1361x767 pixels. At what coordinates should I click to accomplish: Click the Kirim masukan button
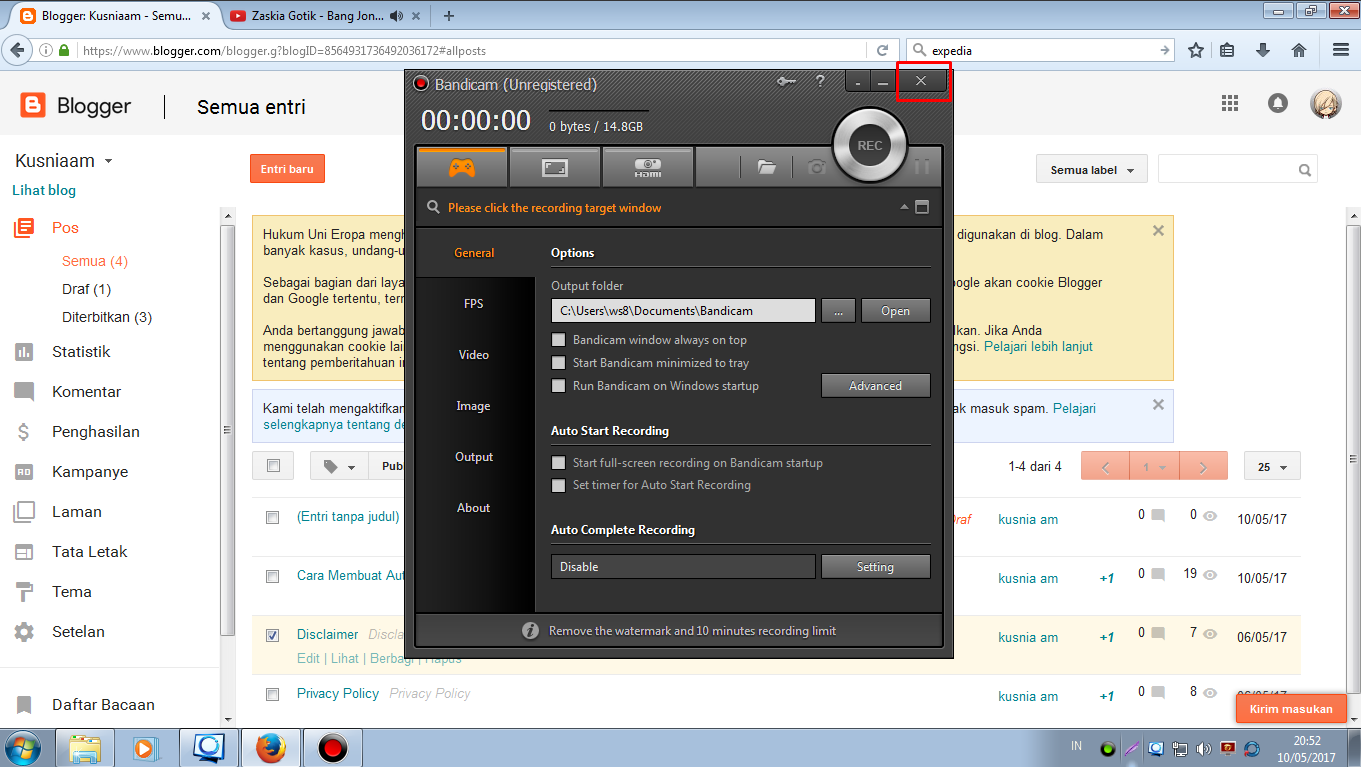1291,709
